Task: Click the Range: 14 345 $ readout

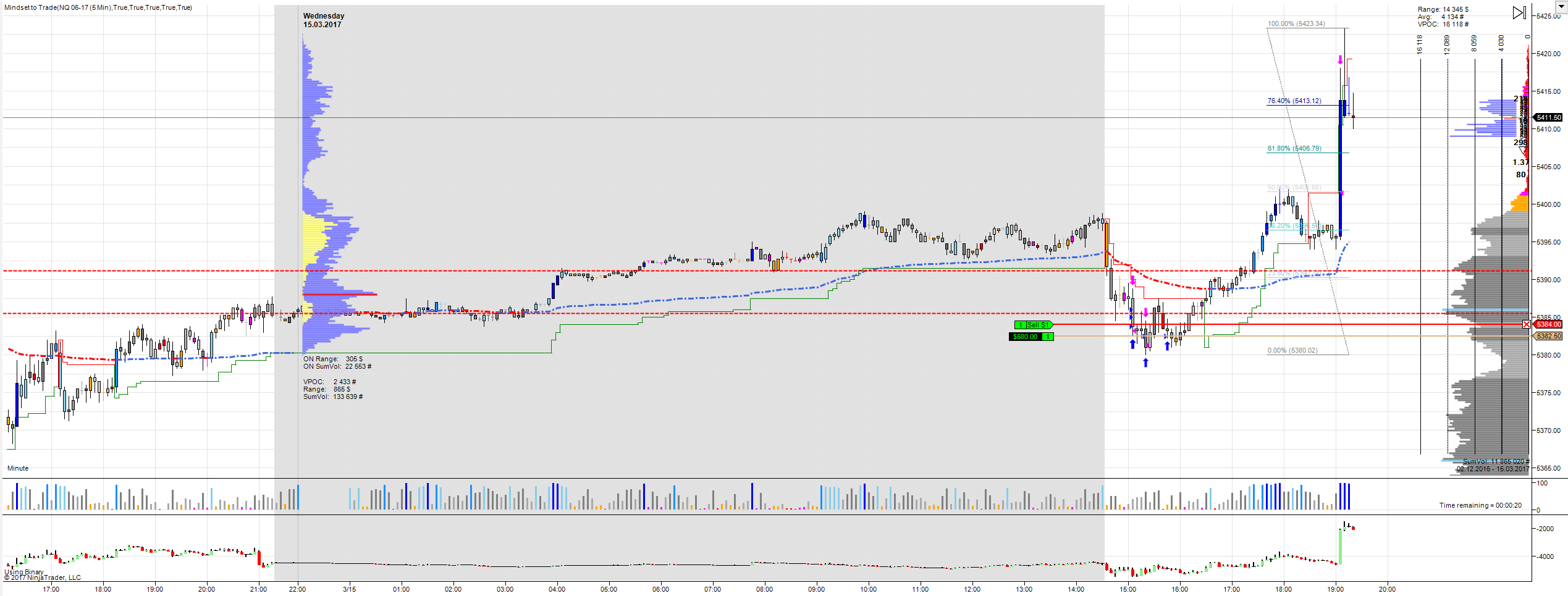Action: [x=1443, y=9]
